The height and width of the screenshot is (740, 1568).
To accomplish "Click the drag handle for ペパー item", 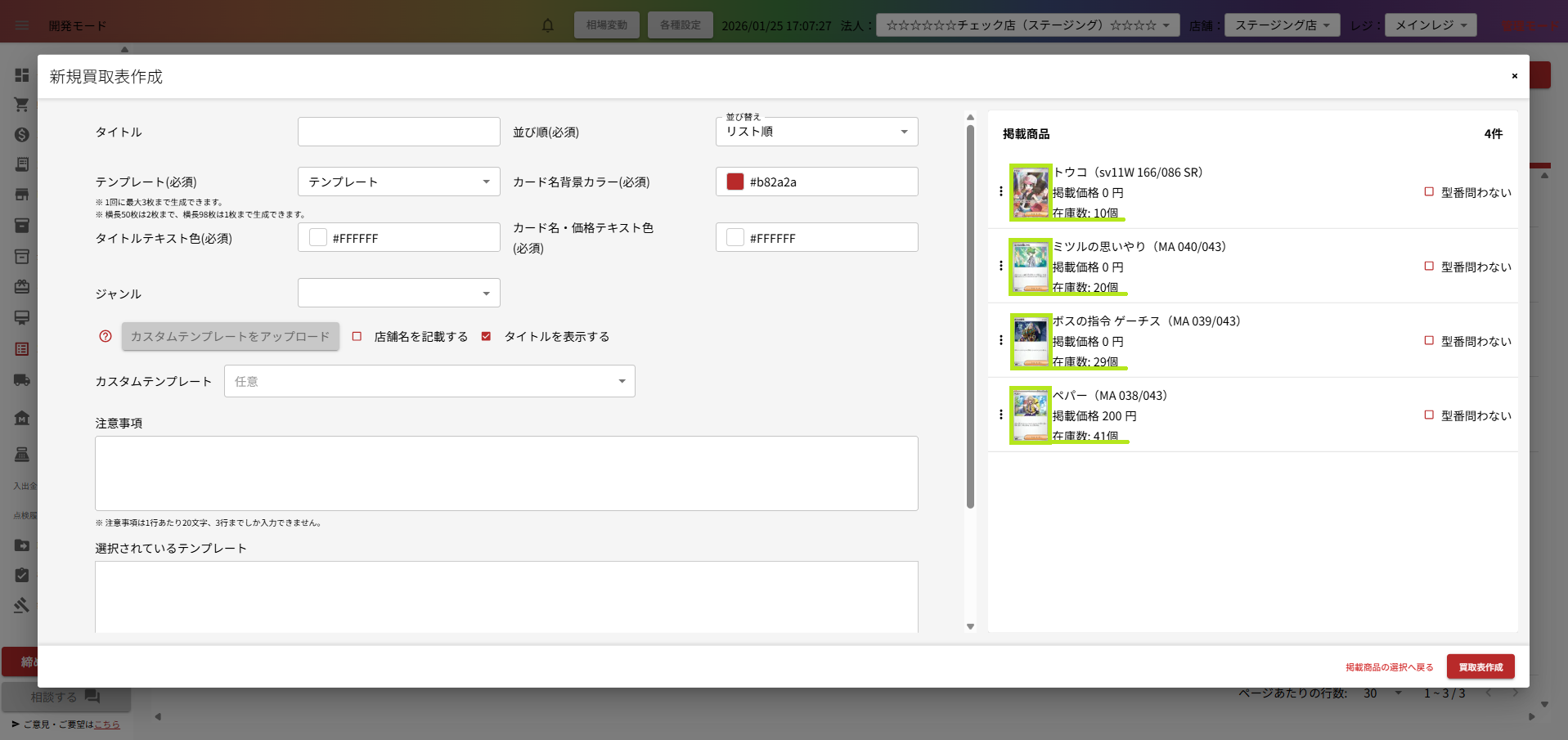I will click(1000, 415).
